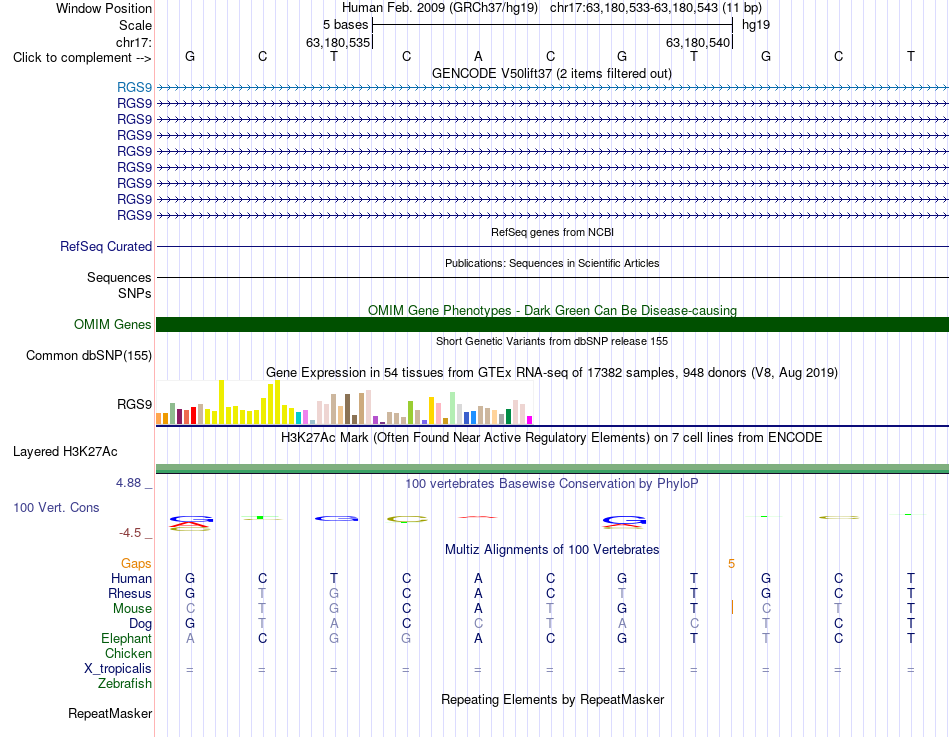Click the '5 bases' scale bar text

point(345,25)
